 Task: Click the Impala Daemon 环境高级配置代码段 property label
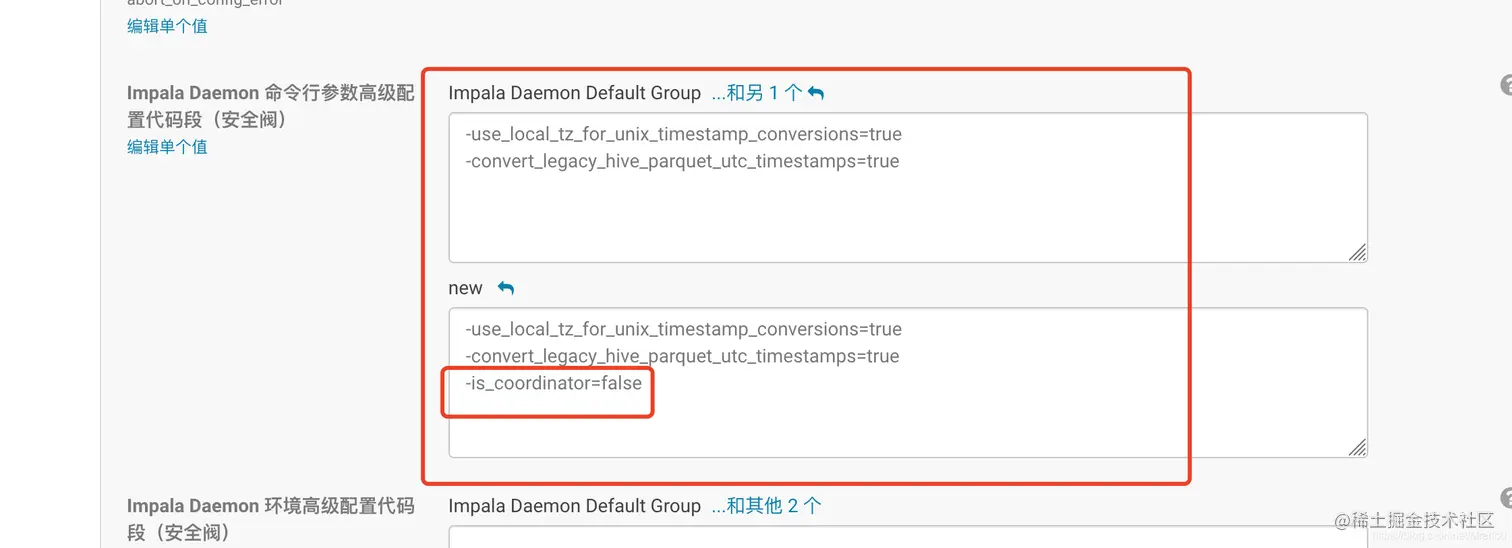270,519
